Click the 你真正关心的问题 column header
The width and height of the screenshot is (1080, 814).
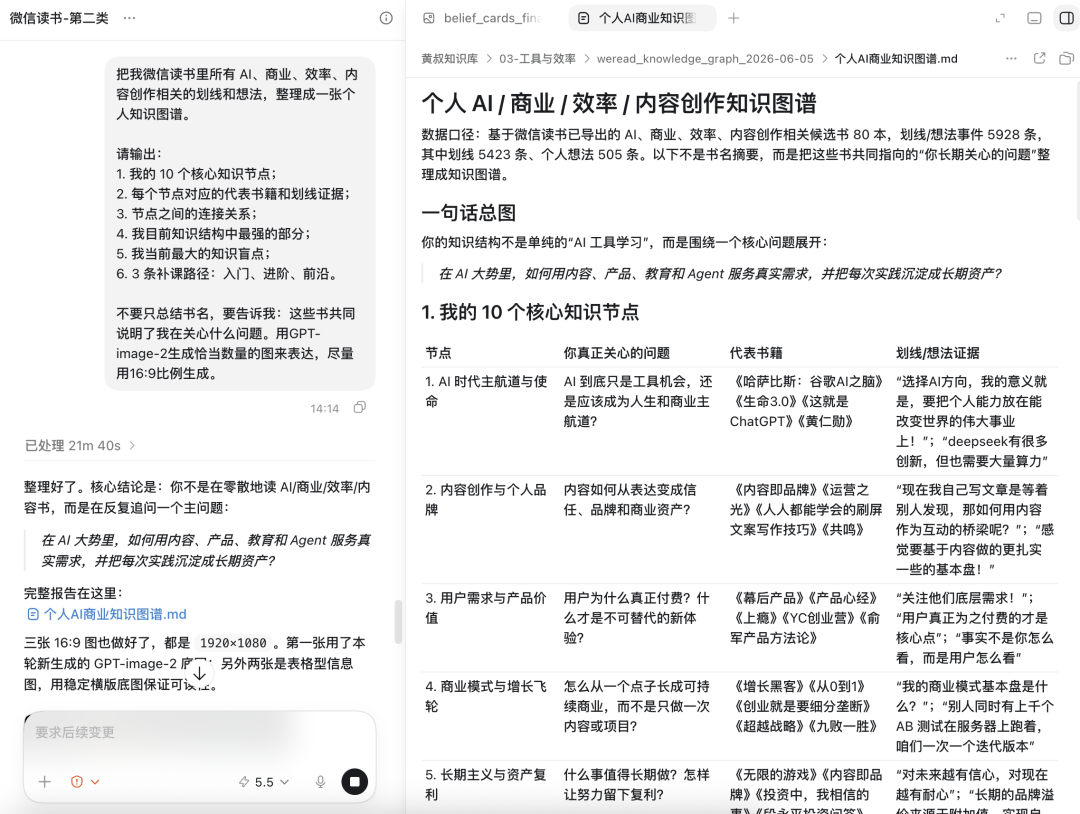(616, 353)
